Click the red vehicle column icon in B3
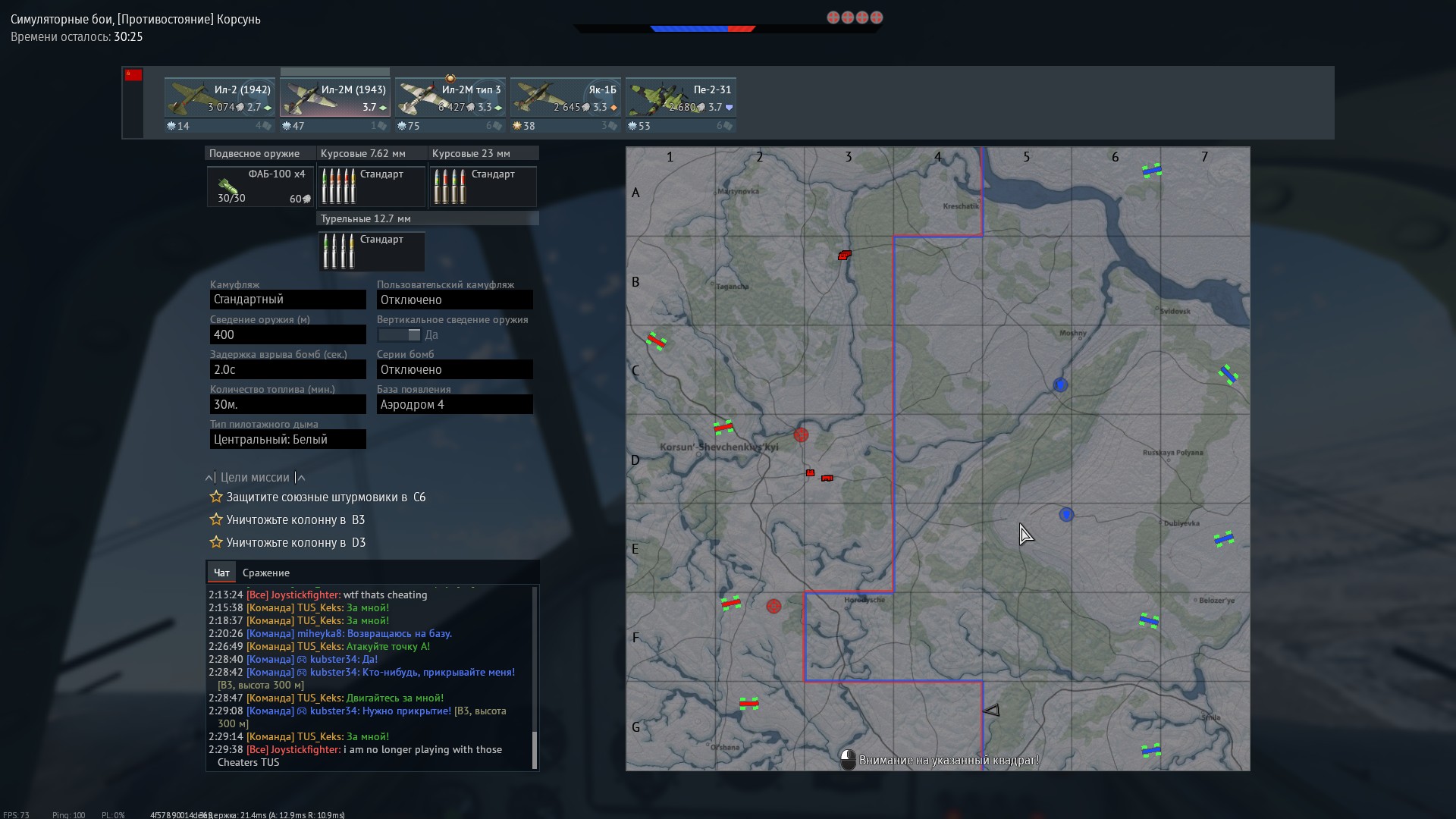 pos(844,256)
